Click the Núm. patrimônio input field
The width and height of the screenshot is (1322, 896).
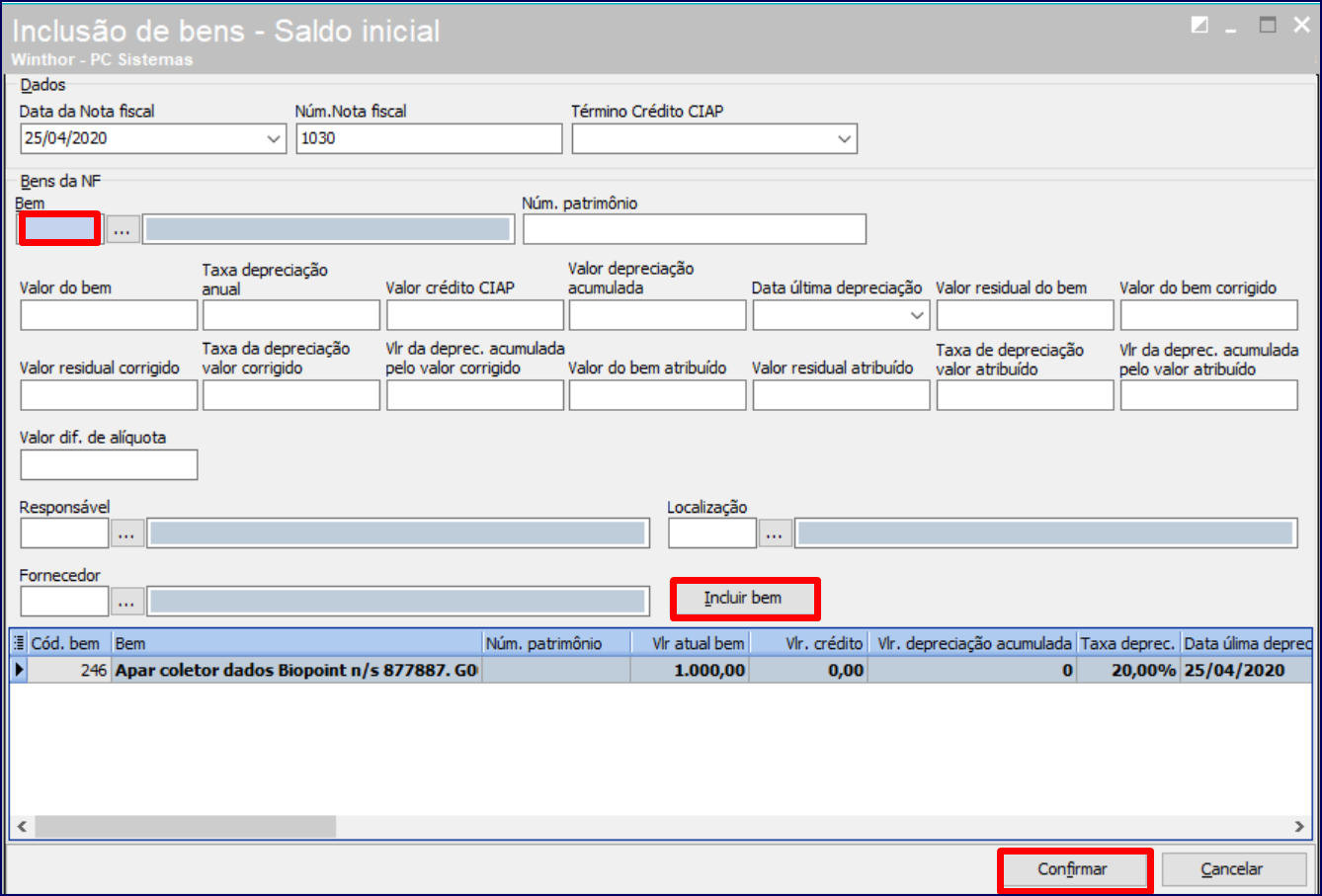click(x=695, y=229)
